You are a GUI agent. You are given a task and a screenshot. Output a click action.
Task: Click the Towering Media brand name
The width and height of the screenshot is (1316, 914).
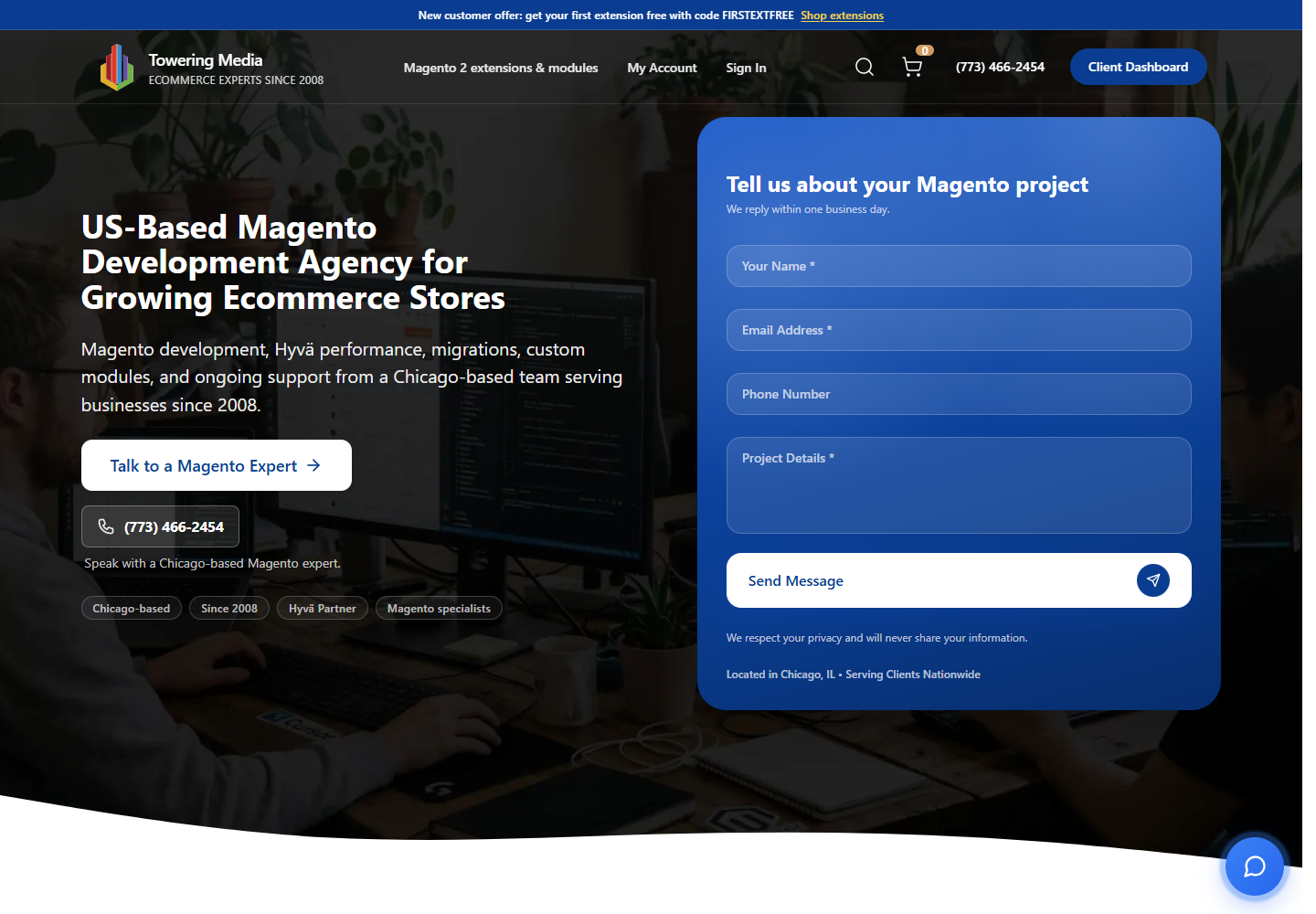click(206, 60)
